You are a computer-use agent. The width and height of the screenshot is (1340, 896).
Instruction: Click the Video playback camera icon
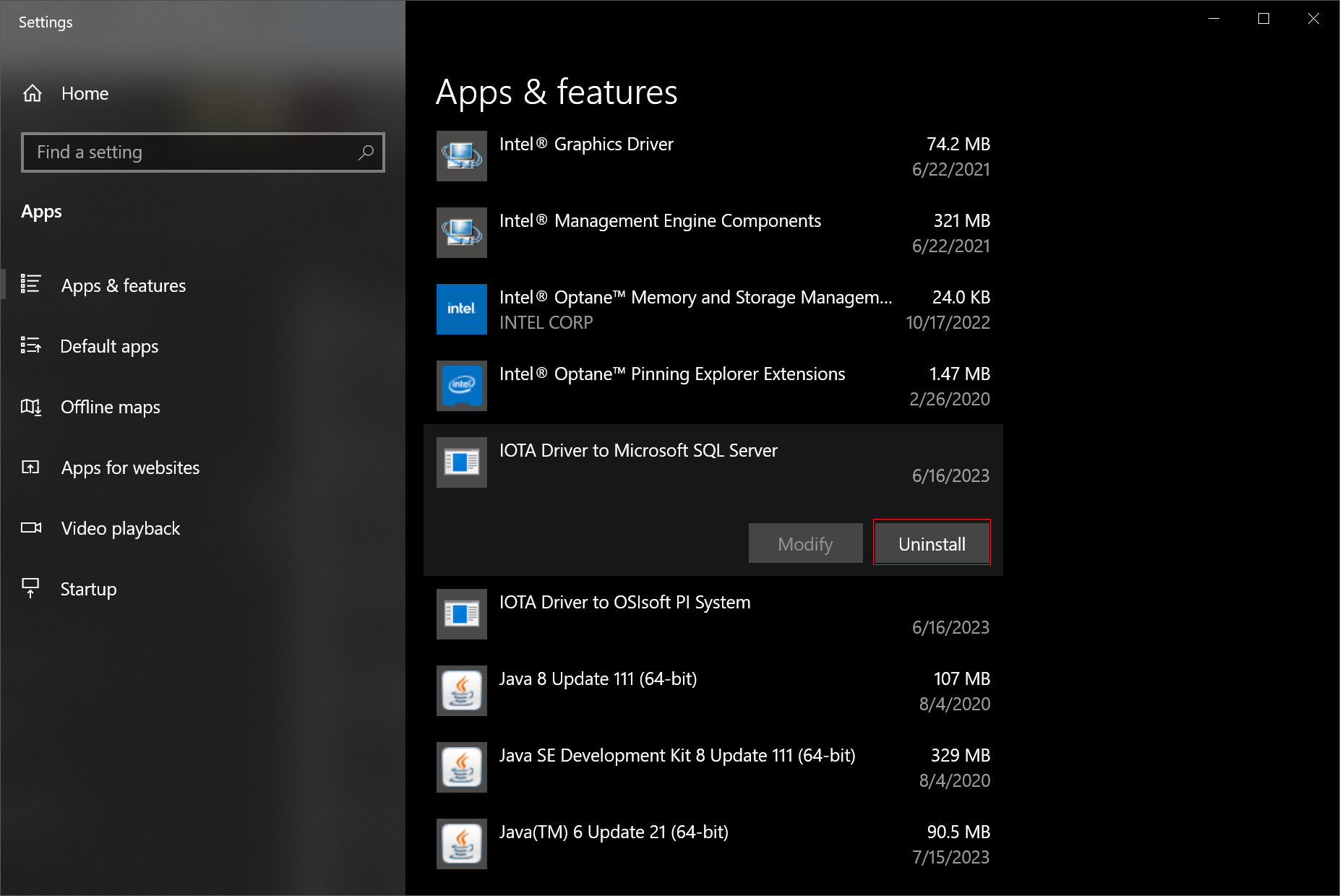click(30, 527)
